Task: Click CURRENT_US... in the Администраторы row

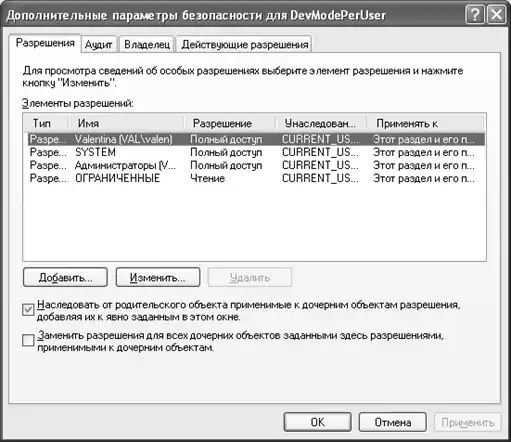Action: [320, 165]
